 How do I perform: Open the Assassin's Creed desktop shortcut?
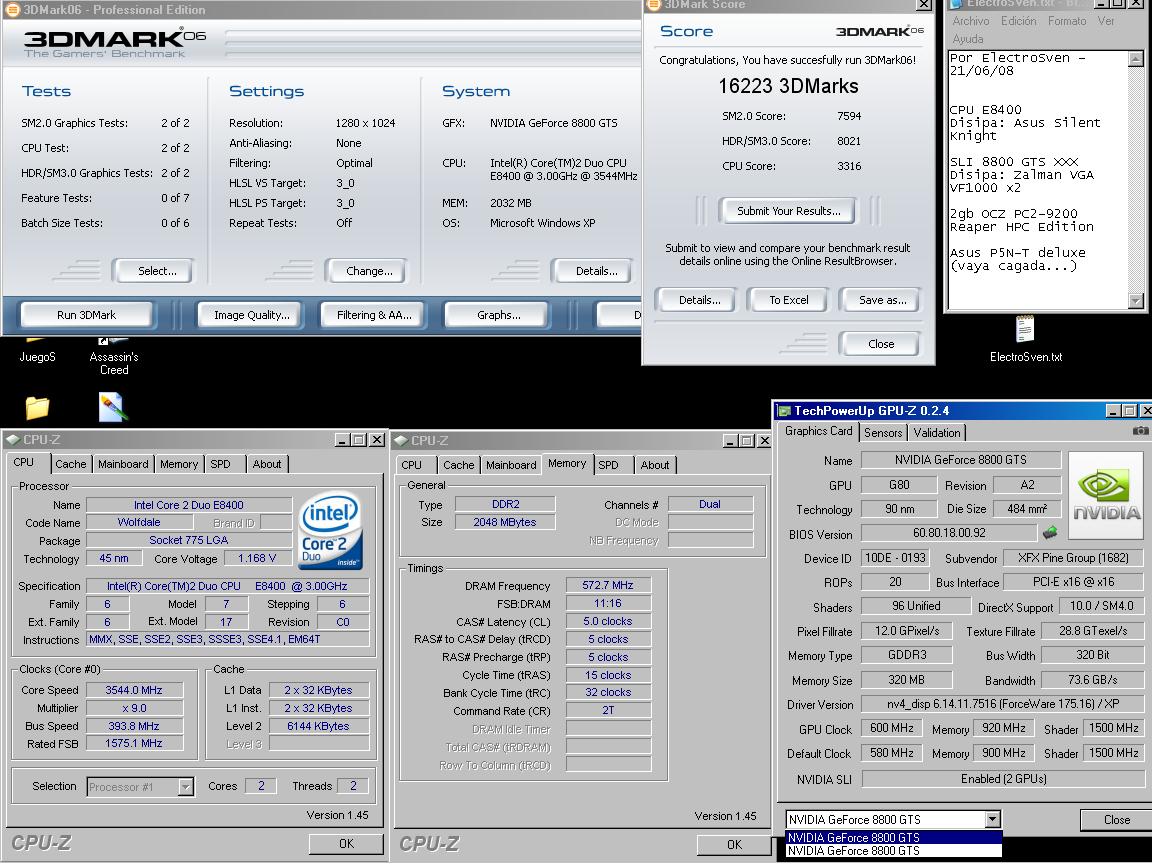(114, 358)
